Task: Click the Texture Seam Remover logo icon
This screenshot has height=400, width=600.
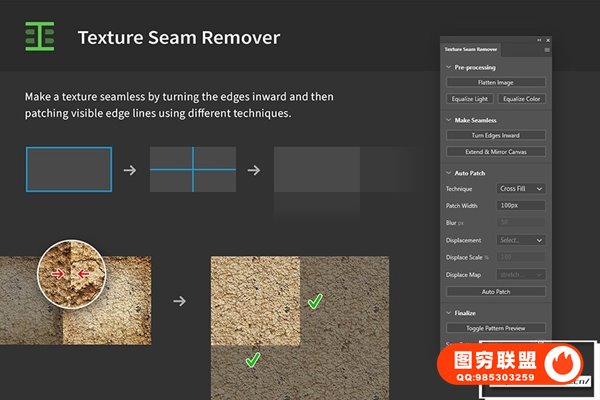Action: (x=40, y=37)
